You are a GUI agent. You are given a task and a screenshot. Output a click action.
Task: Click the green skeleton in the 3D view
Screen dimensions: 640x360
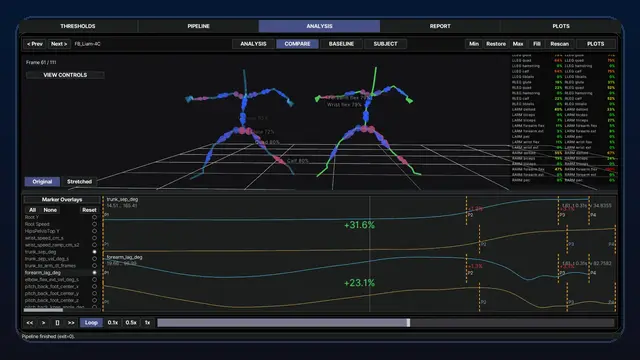pos(366,122)
